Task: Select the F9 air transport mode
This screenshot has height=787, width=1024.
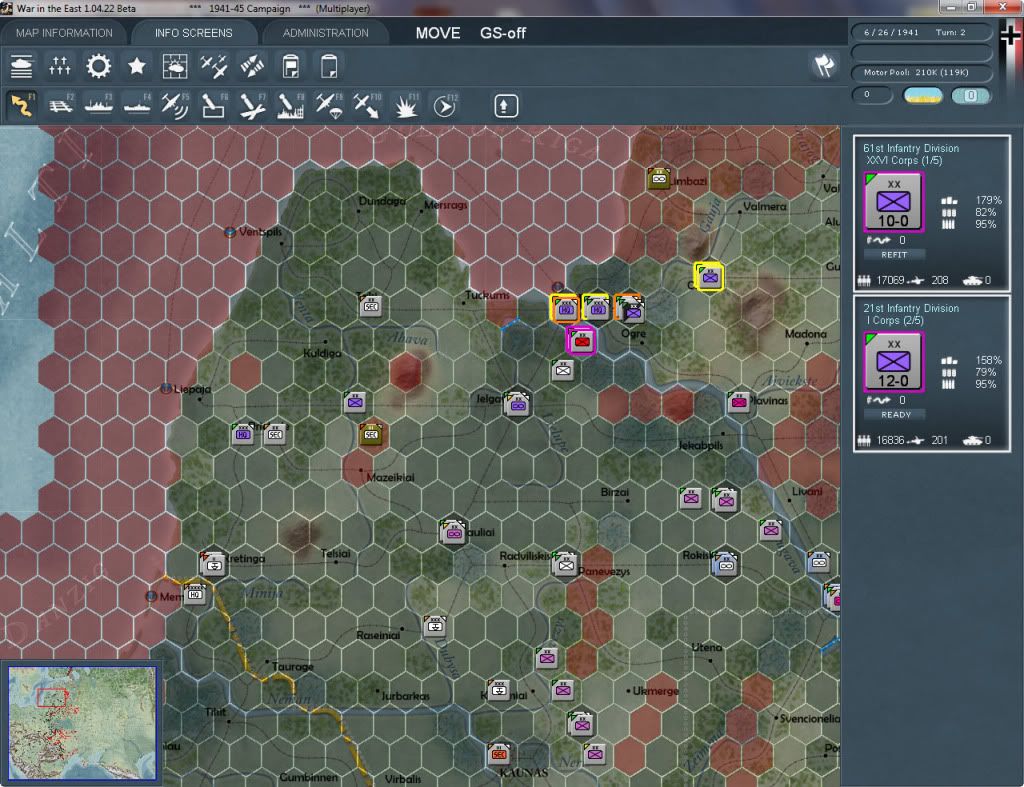Action: tap(329, 106)
